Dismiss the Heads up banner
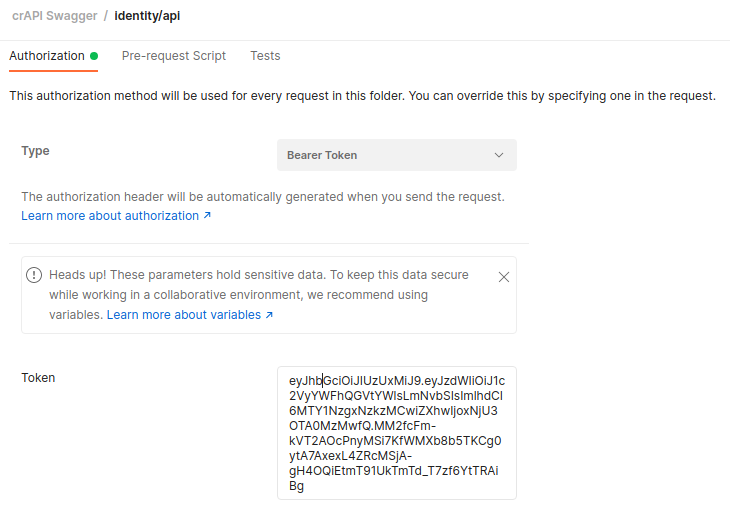 pos(504,277)
